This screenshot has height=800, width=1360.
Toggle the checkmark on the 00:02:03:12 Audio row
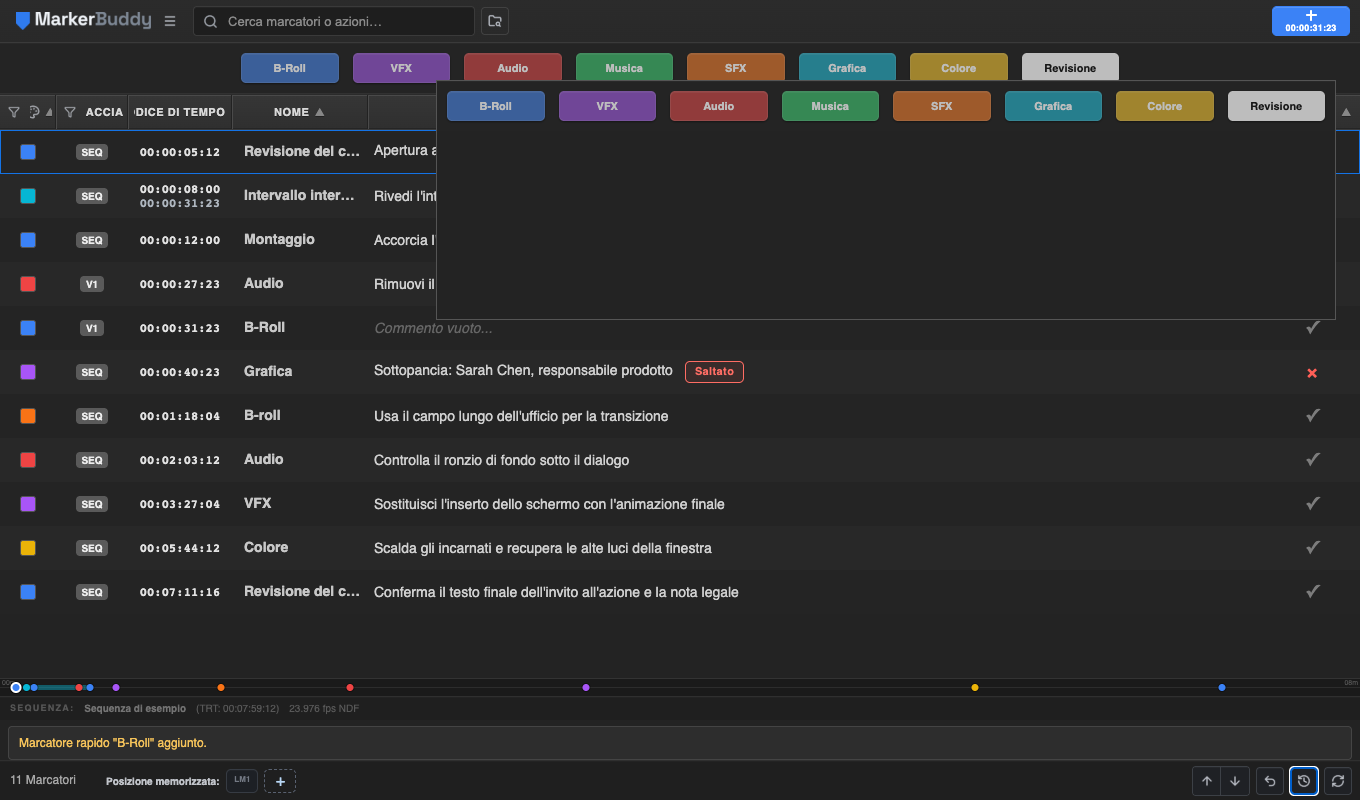(1313, 459)
